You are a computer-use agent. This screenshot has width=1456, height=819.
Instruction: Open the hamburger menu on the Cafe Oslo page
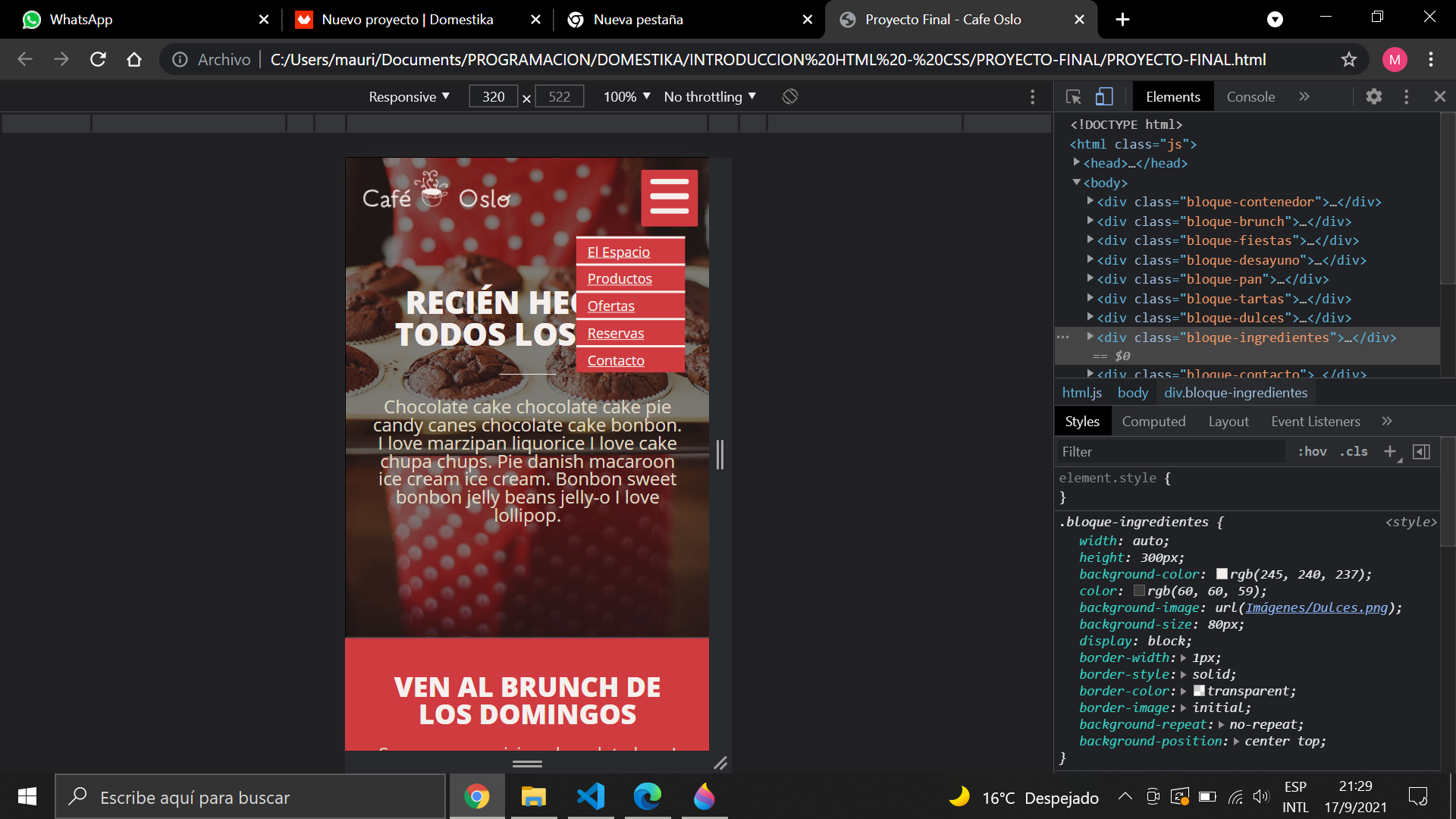[669, 198]
